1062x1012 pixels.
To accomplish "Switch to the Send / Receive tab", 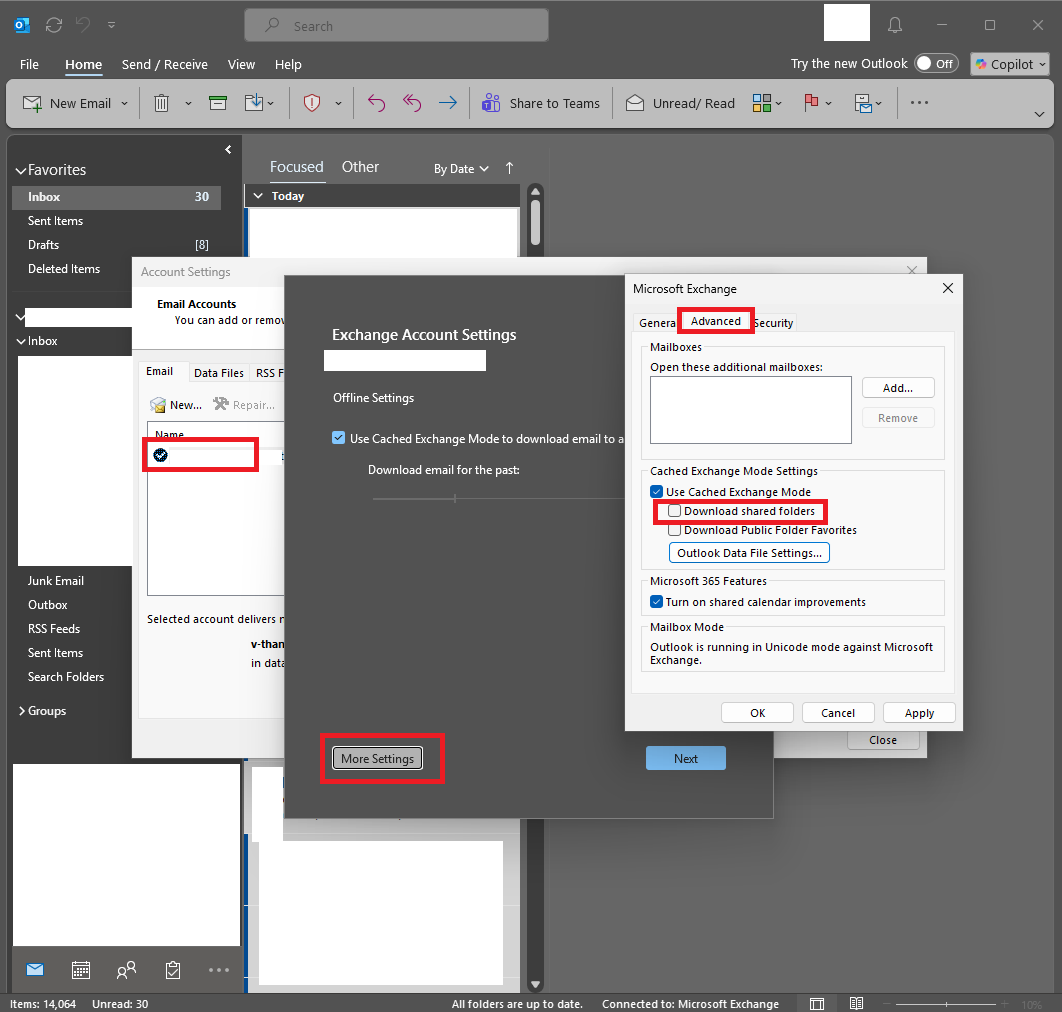I will click(165, 64).
